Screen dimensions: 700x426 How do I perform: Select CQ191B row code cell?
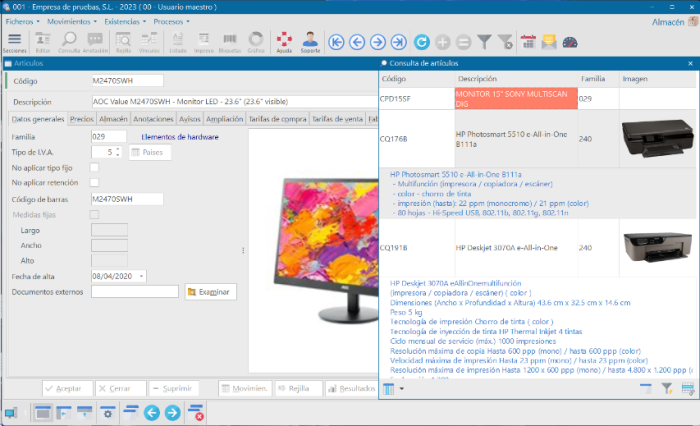(x=417, y=247)
